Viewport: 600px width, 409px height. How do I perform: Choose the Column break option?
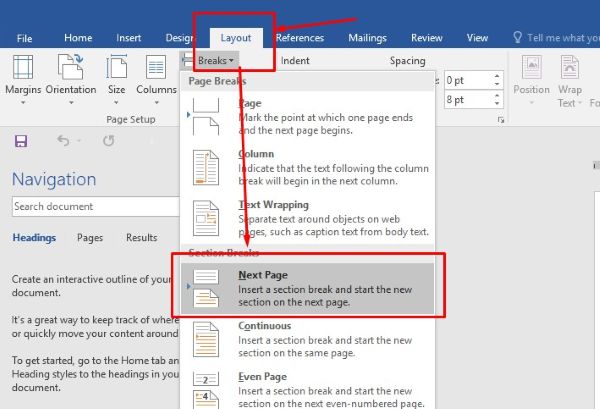point(308,167)
